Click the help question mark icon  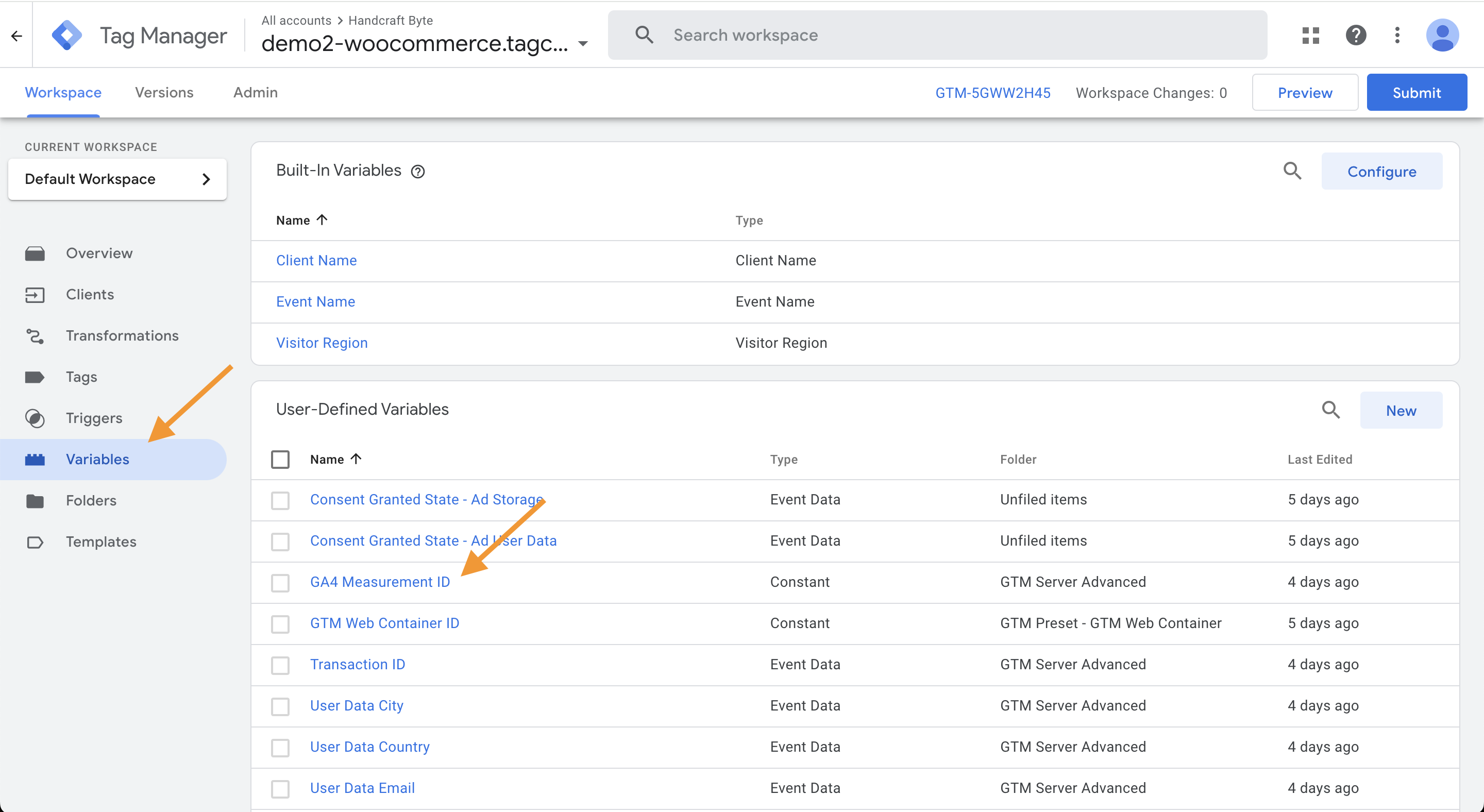coord(1356,36)
